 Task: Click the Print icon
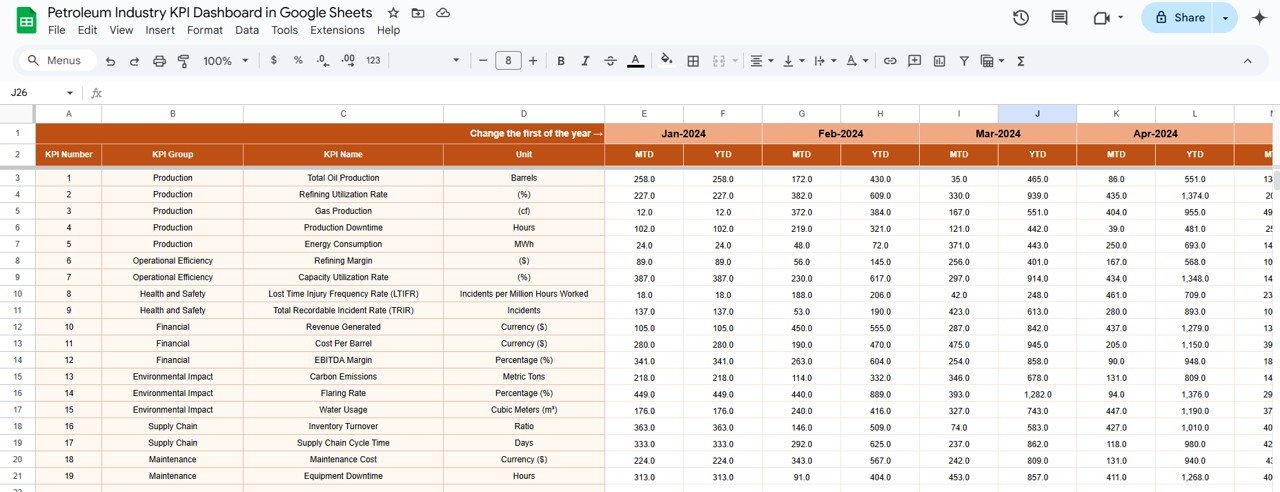159,61
